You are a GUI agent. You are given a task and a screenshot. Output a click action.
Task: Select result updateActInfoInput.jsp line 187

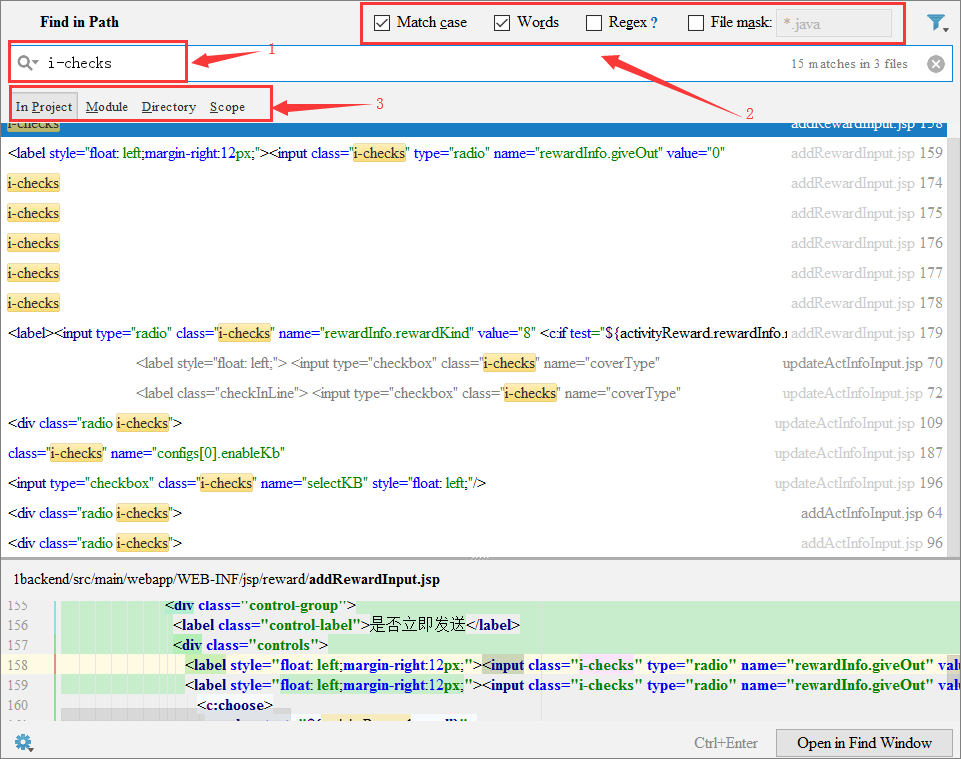(474, 453)
